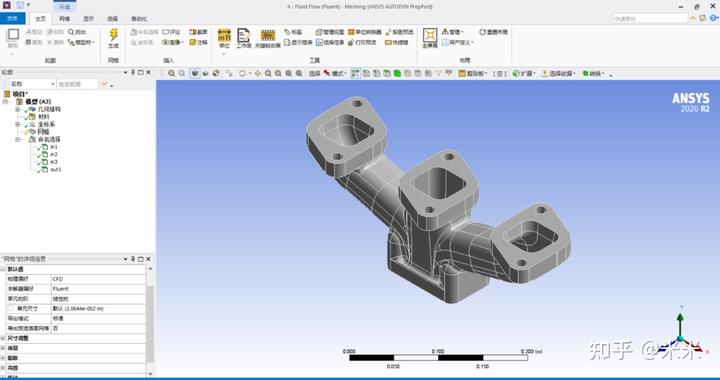
Task: Click the Keyframe Animation filmstrip icon
Action: pyautogui.click(x=268, y=35)
